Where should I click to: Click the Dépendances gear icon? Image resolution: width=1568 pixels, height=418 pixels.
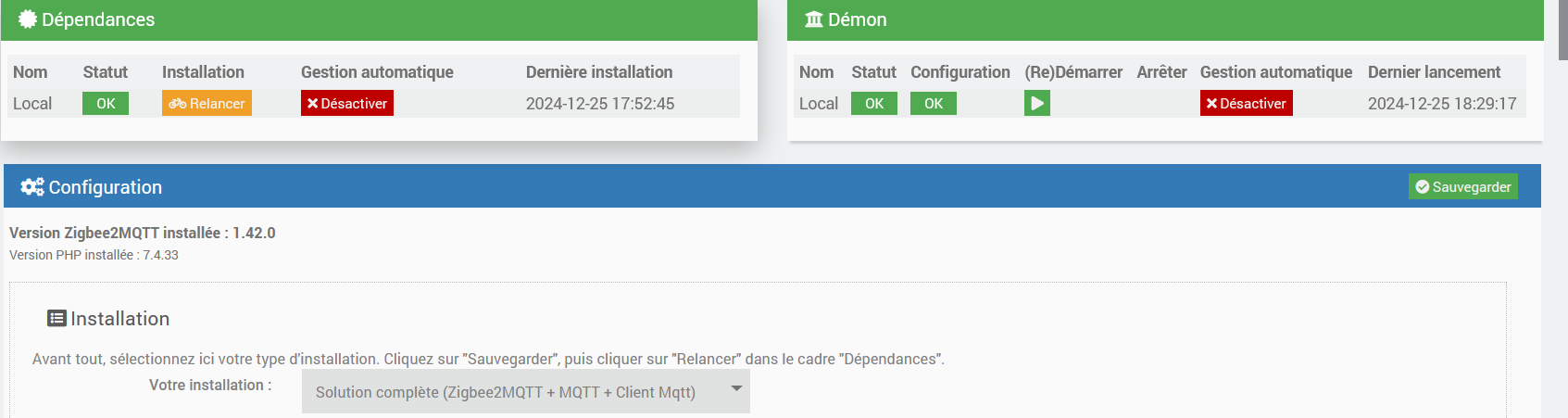pos(28,19)
